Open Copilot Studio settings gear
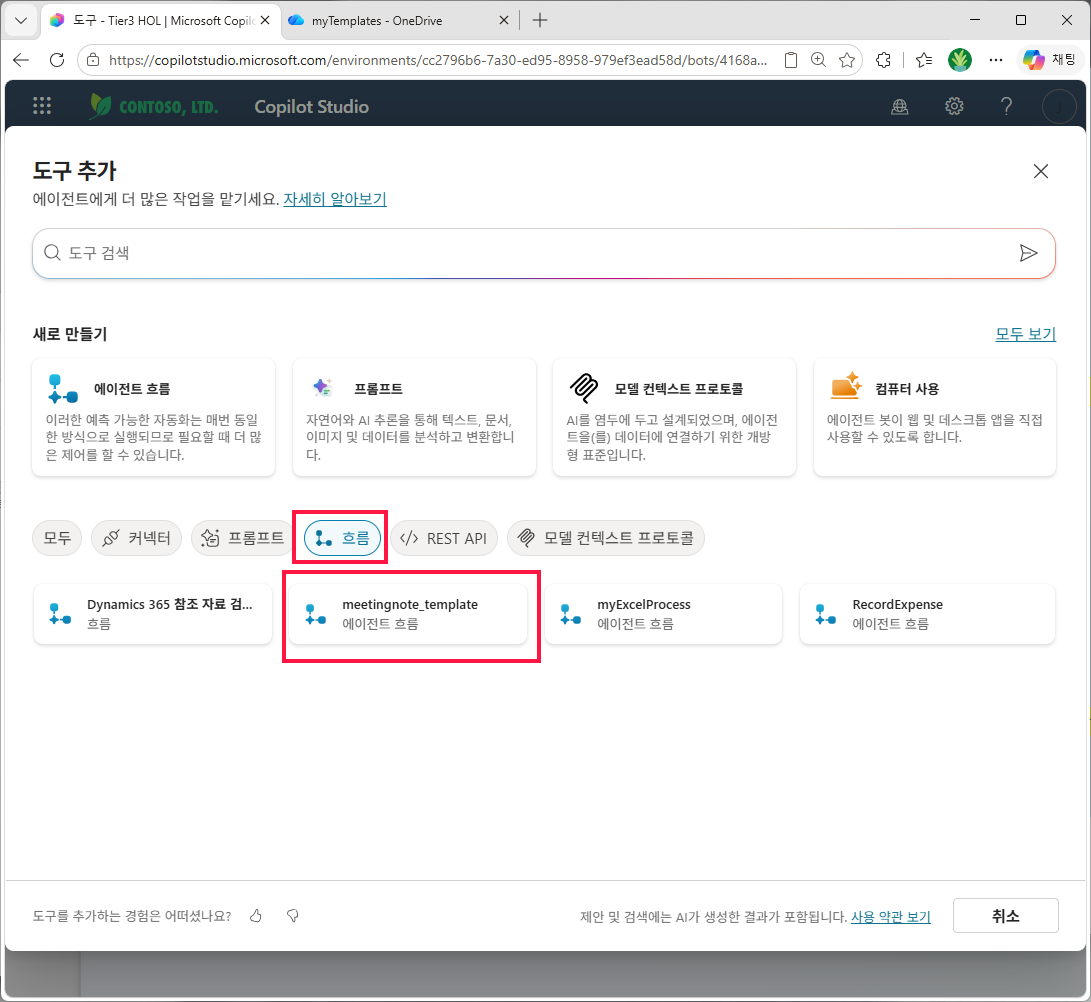 (954, 106)
